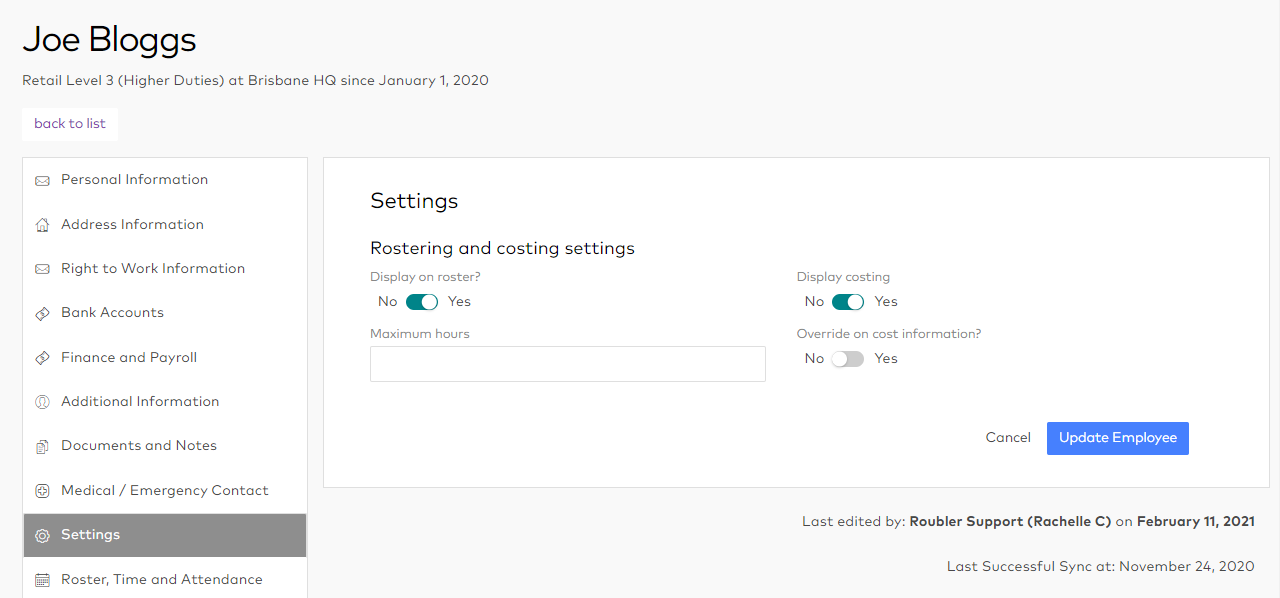Click the documents icon beside Documents and Notes
Viewport: 1280px width, 598px height.
coord(42,447)
